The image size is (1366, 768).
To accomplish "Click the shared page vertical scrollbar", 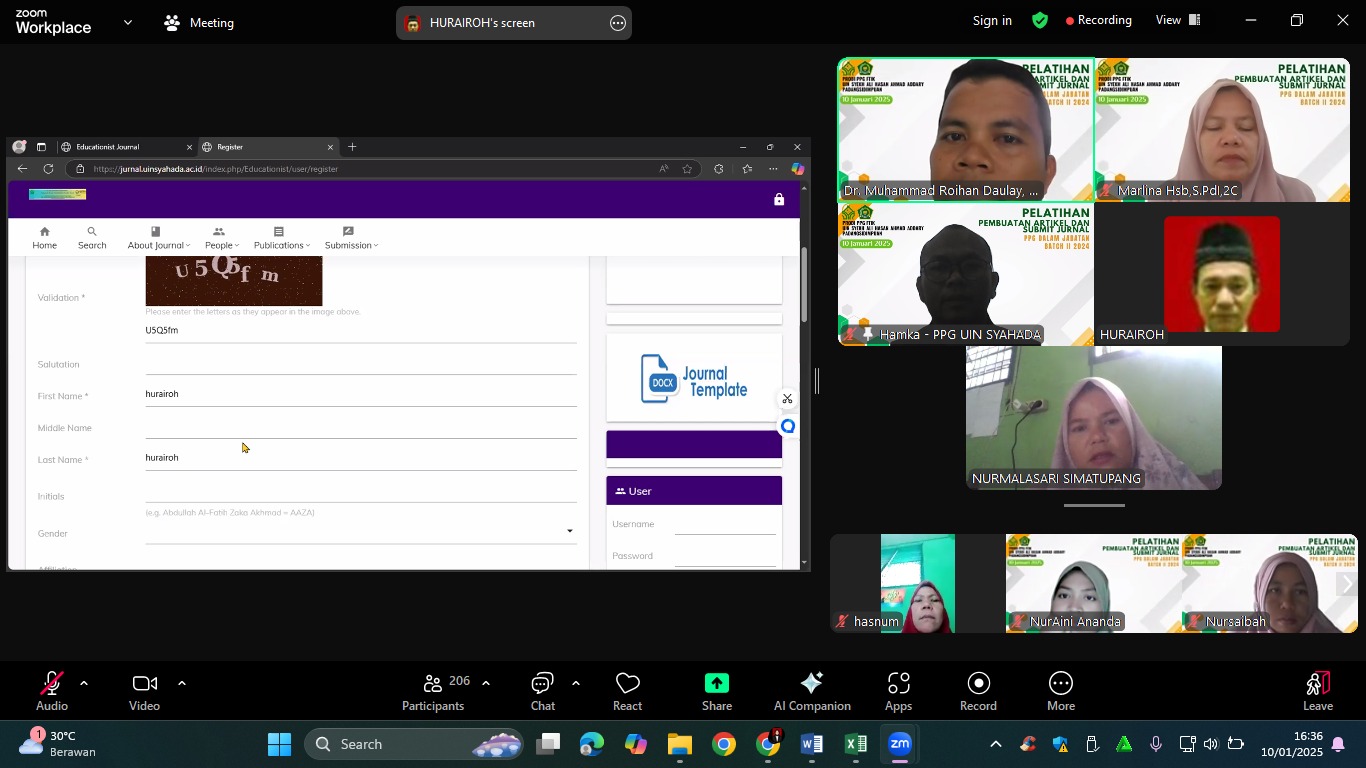I will (x=804, y=285).
